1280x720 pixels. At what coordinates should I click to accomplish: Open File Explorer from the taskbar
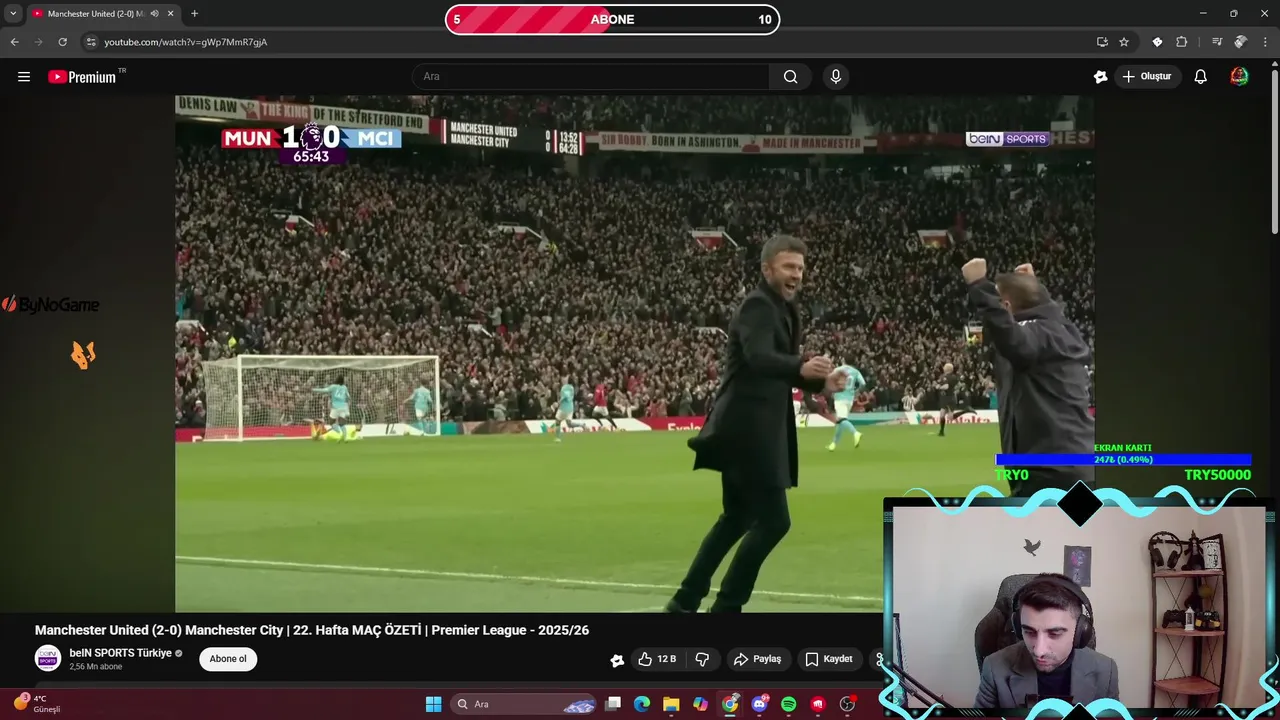[x=671, y=704]
